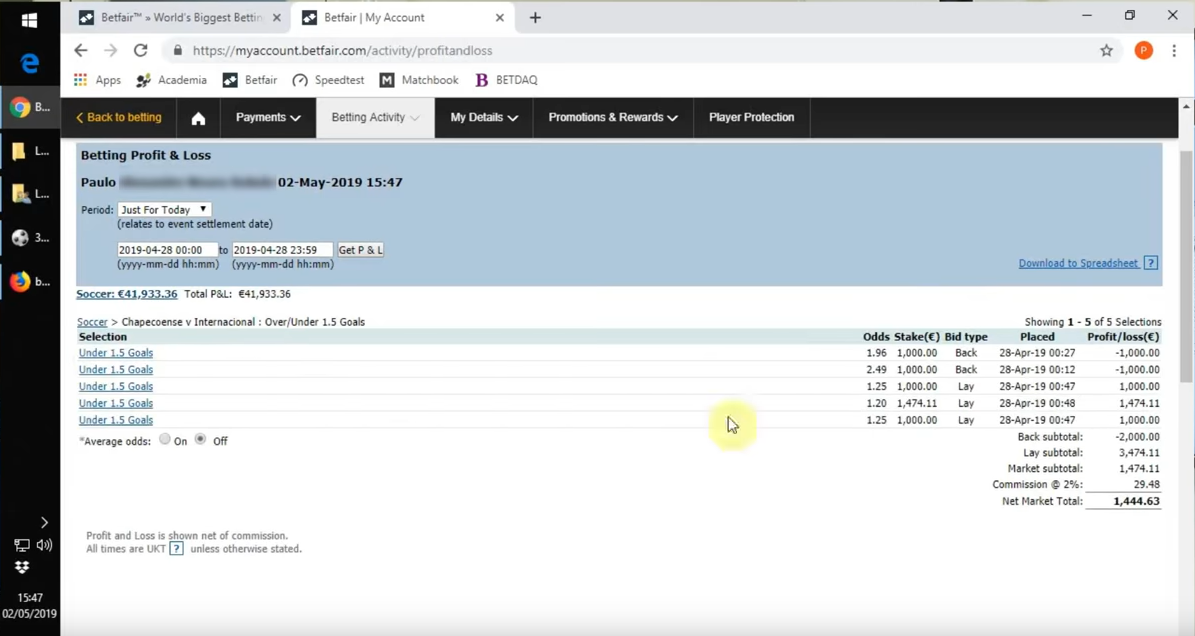Open the Betfair bookmark

(250, 80)
